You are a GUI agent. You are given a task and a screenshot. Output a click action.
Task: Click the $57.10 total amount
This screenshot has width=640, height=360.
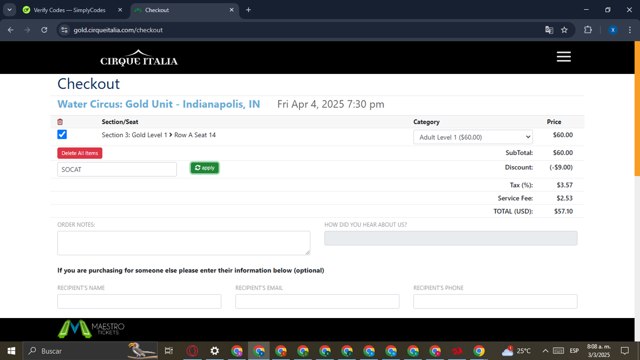[x=563, y=211]
